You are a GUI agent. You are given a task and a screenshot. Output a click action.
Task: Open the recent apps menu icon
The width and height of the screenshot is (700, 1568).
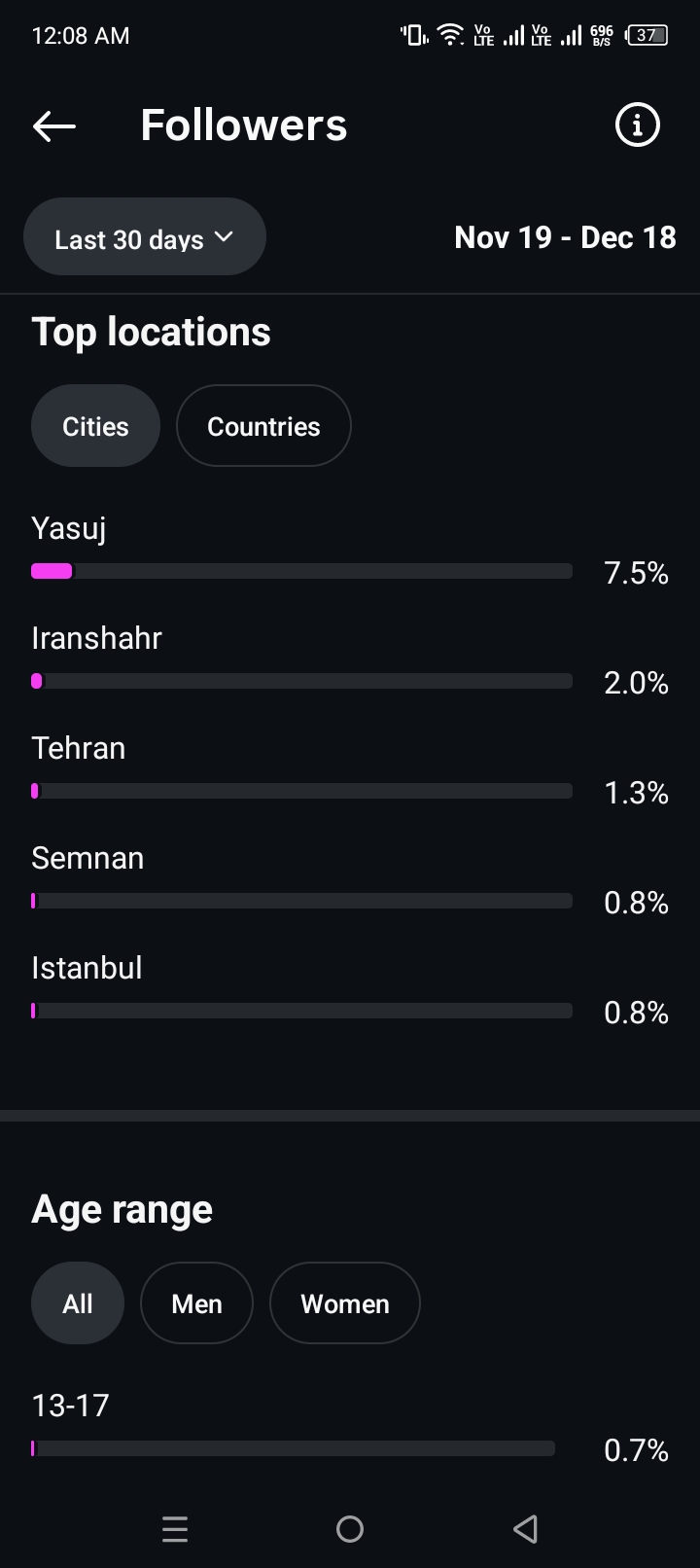[175, 1529]
